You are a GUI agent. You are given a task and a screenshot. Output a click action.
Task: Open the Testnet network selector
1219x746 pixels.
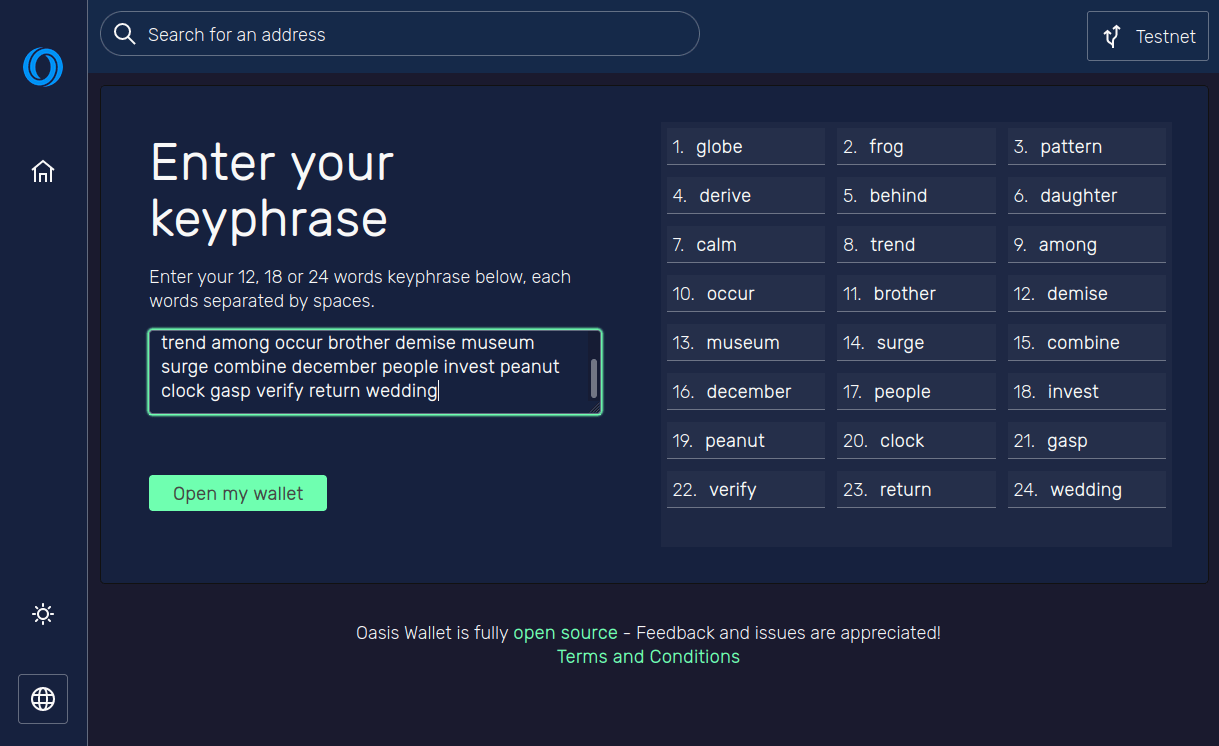point(1148,36)
